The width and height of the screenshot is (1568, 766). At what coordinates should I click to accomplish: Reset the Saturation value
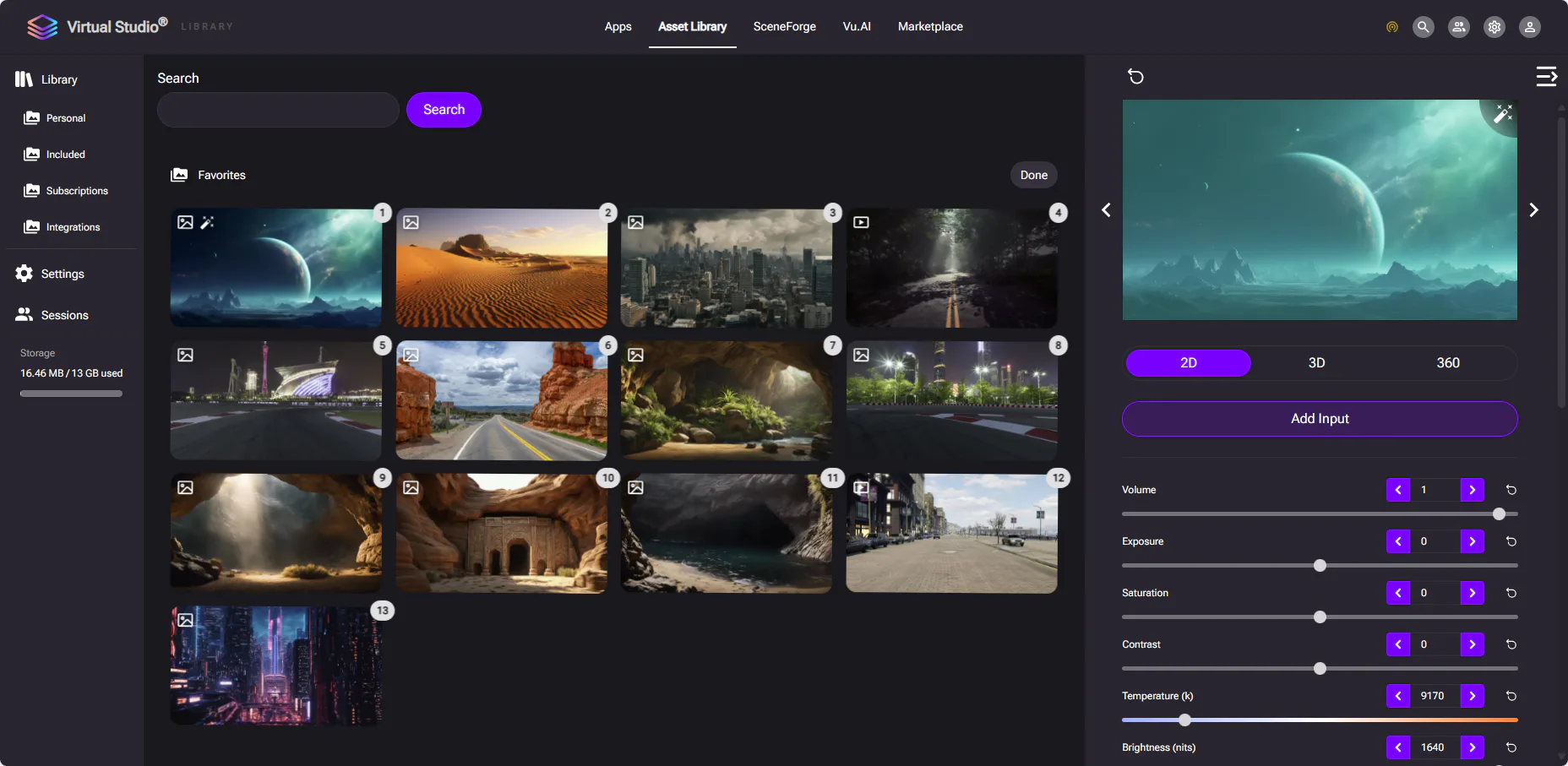tap(1511, 593)
